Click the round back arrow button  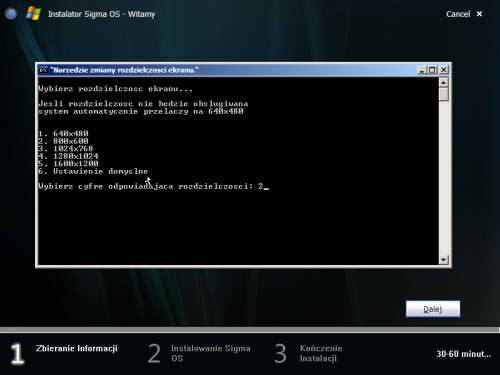coord(11,14)
